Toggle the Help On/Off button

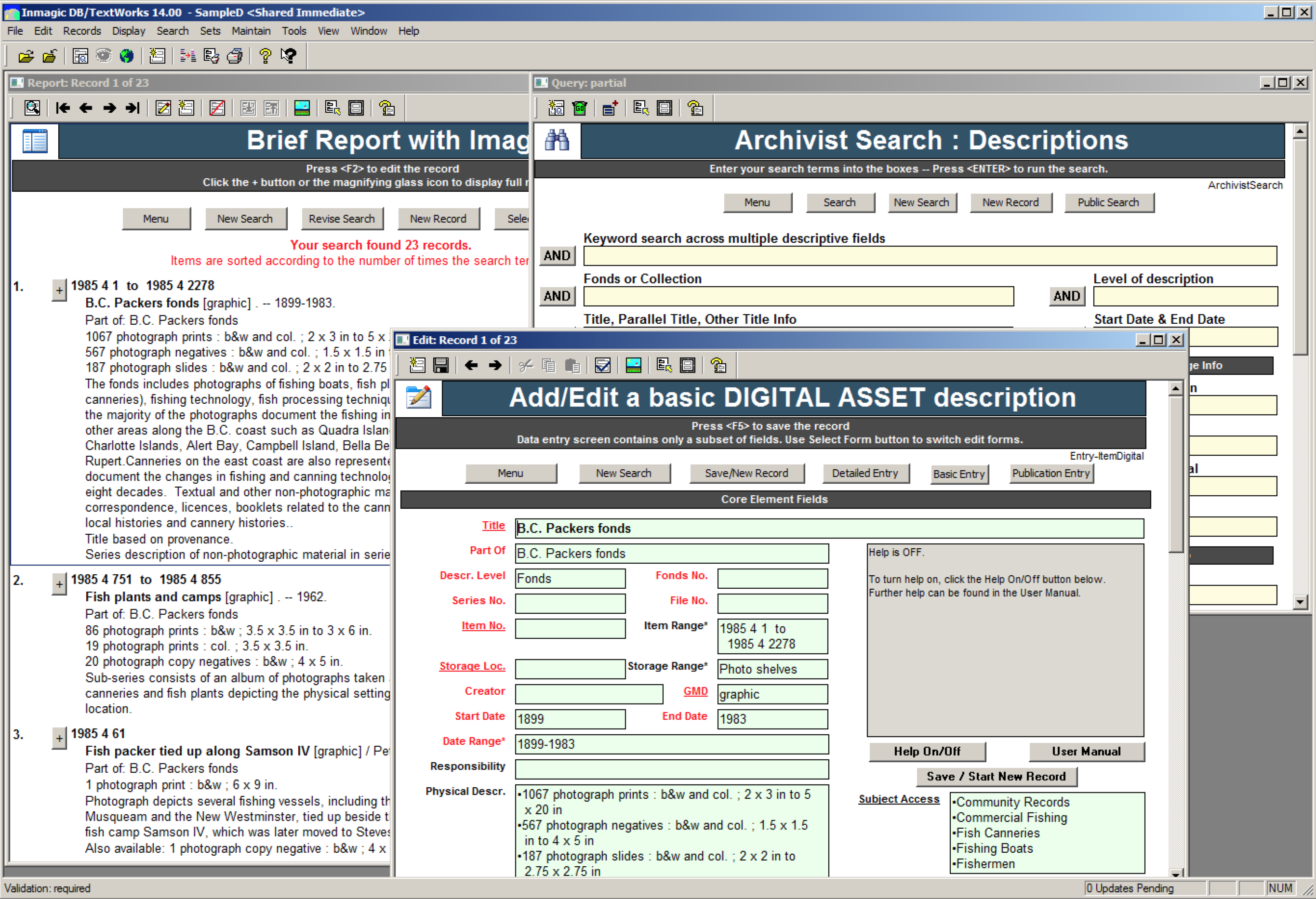click(927, 751)
